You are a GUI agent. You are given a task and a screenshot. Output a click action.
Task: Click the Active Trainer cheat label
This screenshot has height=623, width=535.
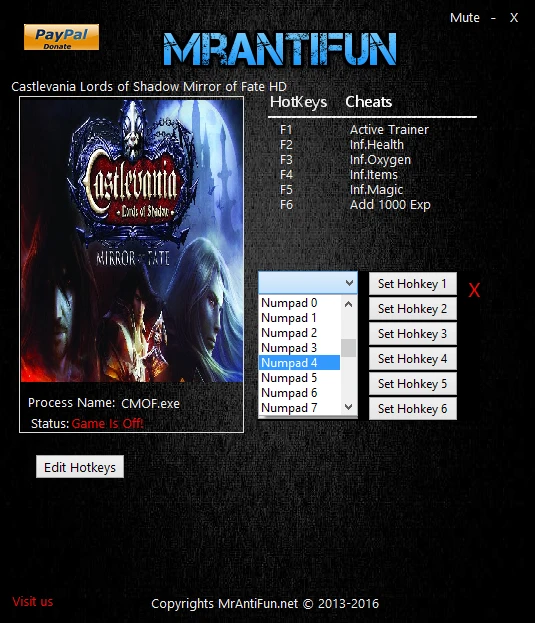pos(389,130)
